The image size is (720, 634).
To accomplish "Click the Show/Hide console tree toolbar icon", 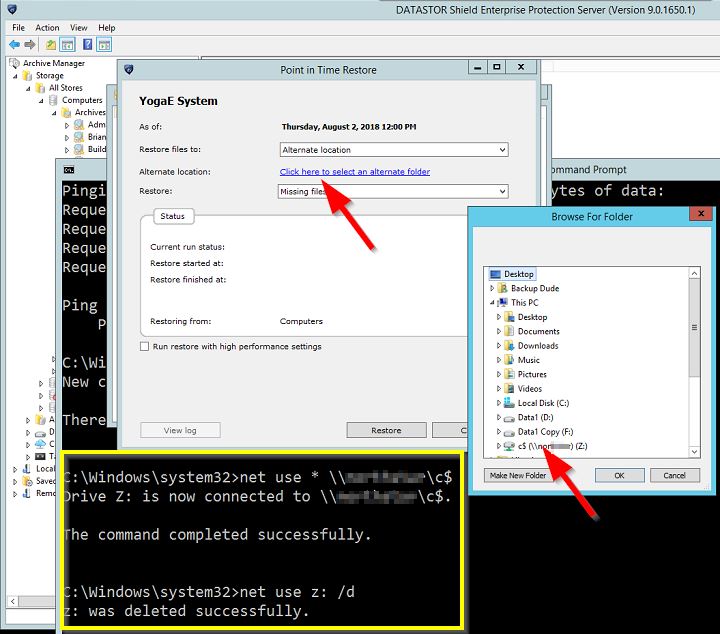I will [68, 45].
